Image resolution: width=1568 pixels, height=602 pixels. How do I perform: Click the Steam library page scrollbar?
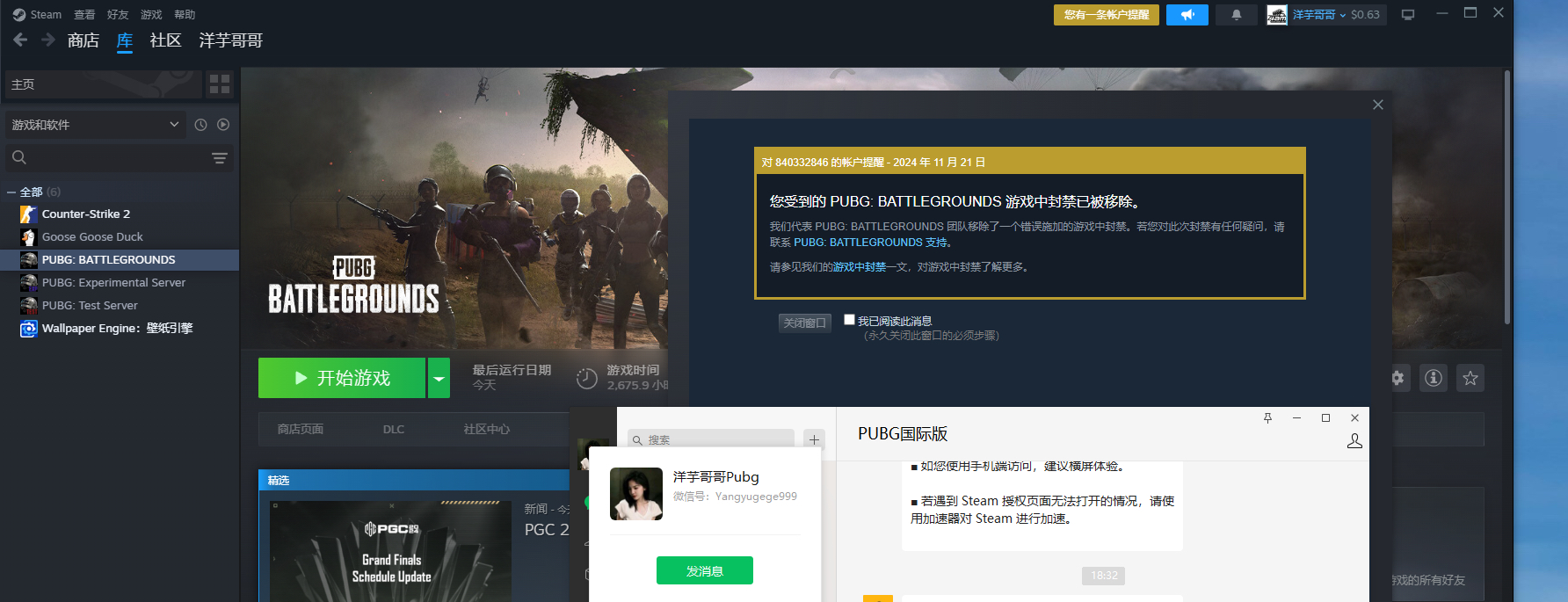[1507, 198]
